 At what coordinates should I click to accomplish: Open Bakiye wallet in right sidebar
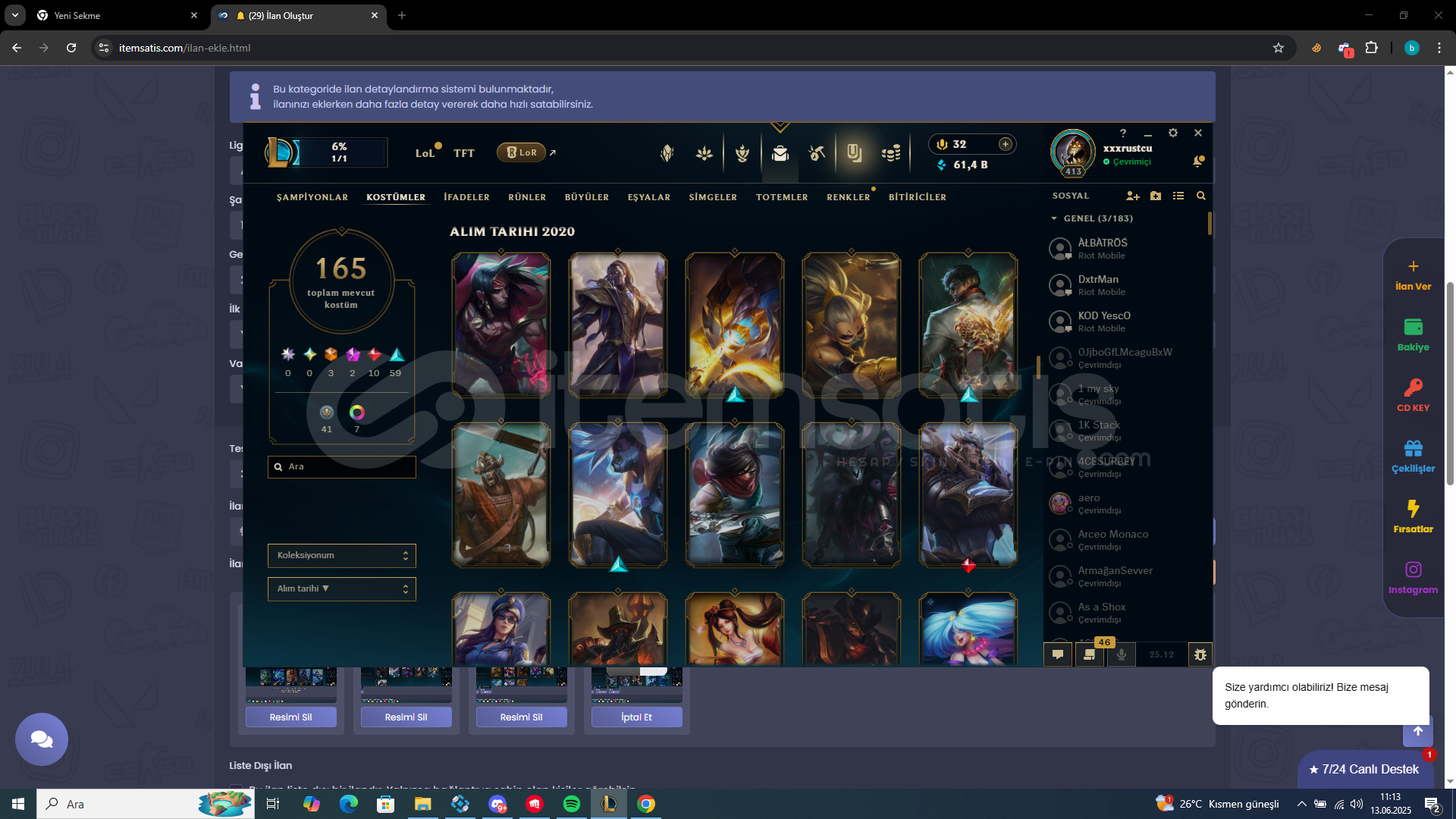pos(1414,334)
